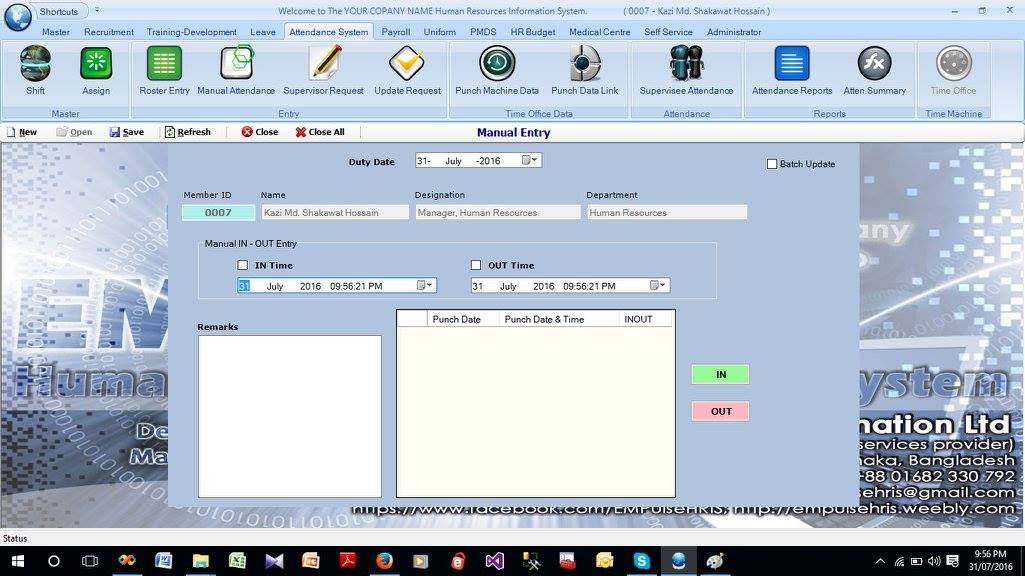Image resolution: width=1025 pixels, height=576 pixels.
Task: Switch to the Payroll ribbon tab
Action: 395,32
